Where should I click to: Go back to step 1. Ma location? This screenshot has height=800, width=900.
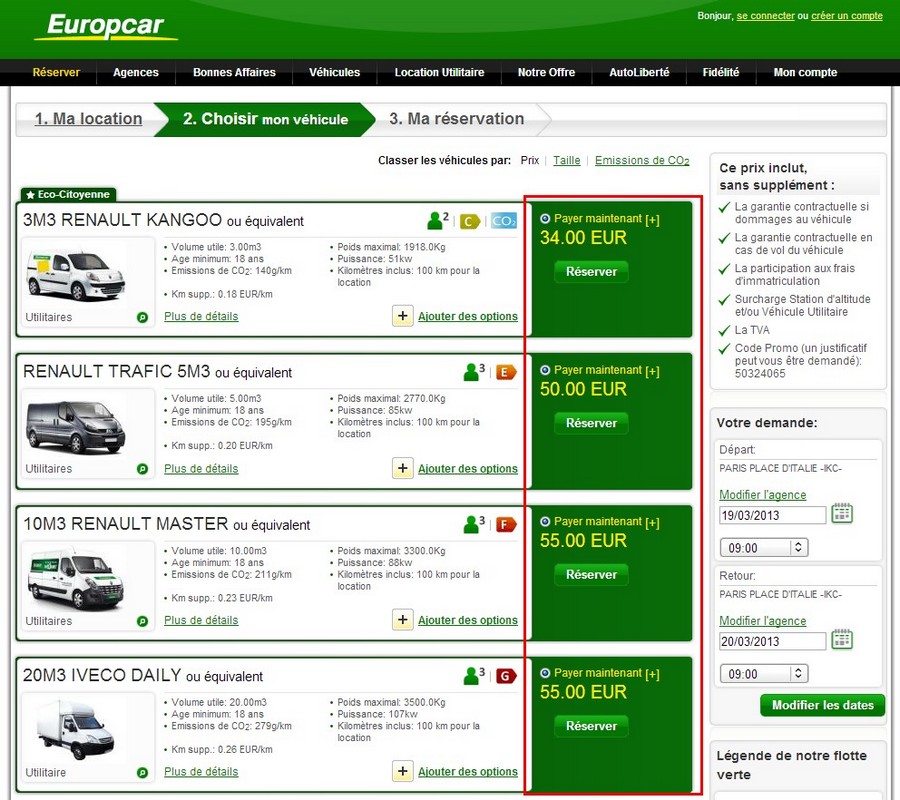click(88, 119)
